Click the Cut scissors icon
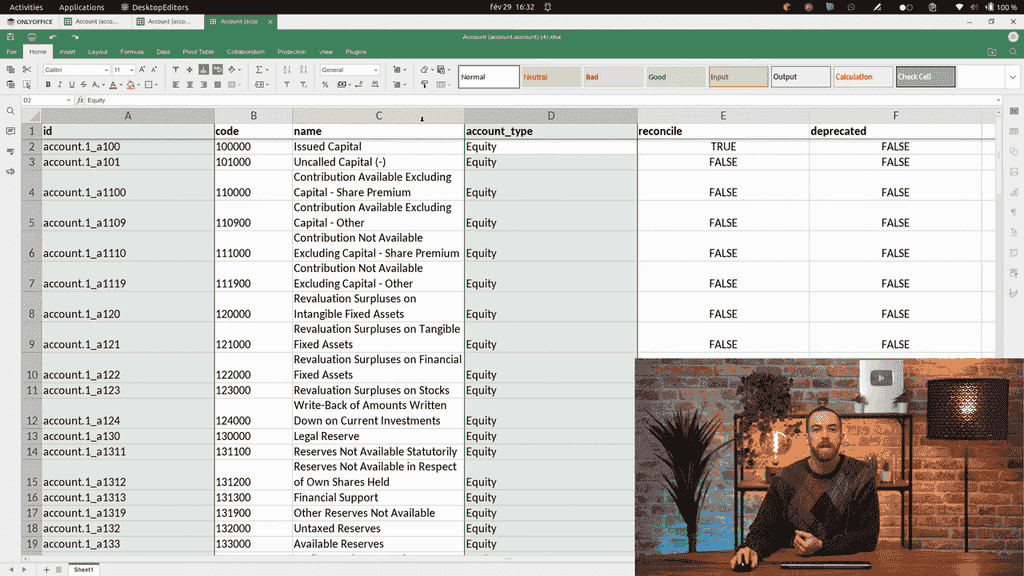This screenshot has height=576, width=1024. click(x=27, y=70)
